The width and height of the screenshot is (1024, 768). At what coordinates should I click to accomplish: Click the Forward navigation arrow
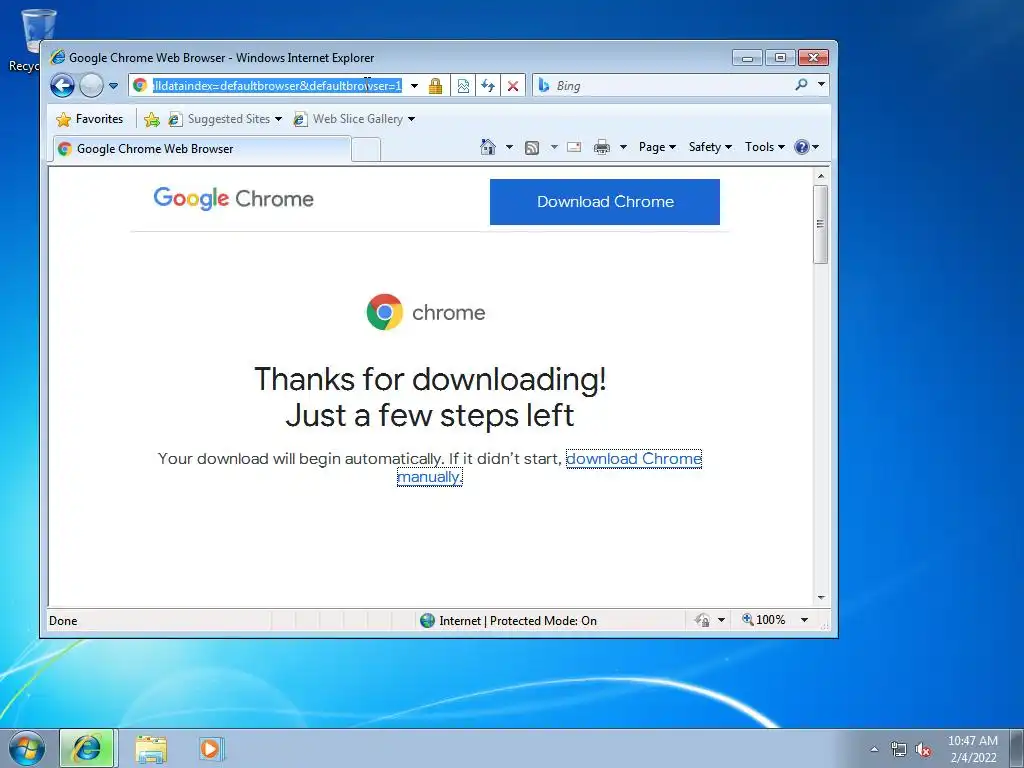[x=91, y=86]
